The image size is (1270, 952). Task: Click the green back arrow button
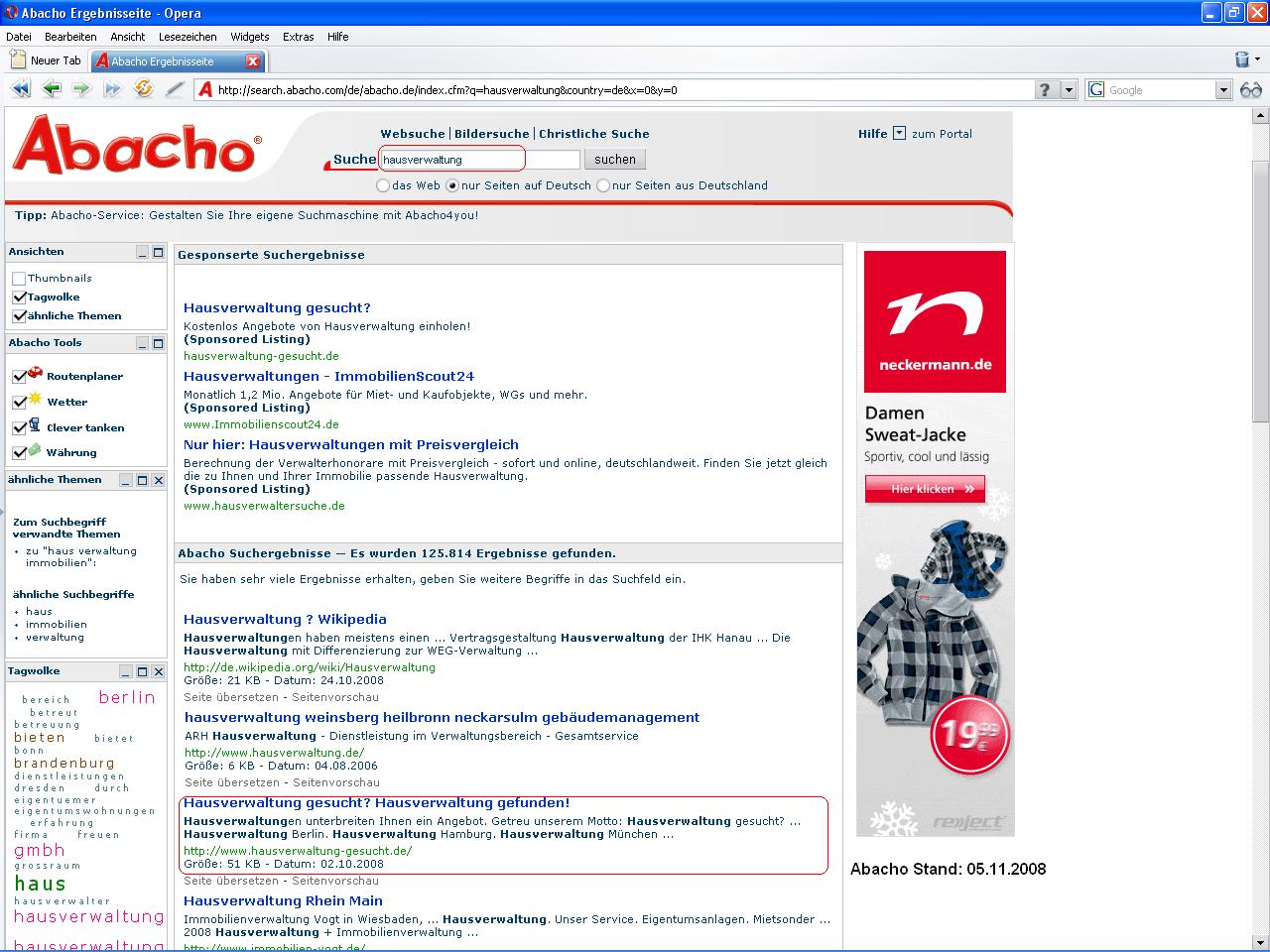click(x=51, y=89)
